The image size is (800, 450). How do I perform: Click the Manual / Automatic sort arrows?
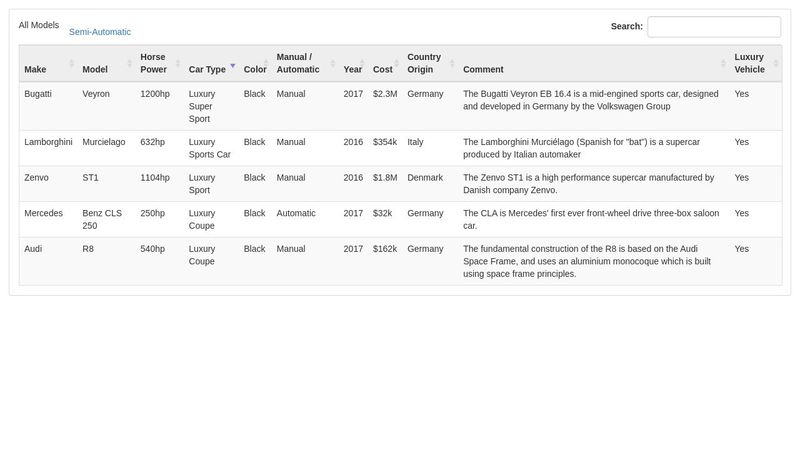(333, 63)
